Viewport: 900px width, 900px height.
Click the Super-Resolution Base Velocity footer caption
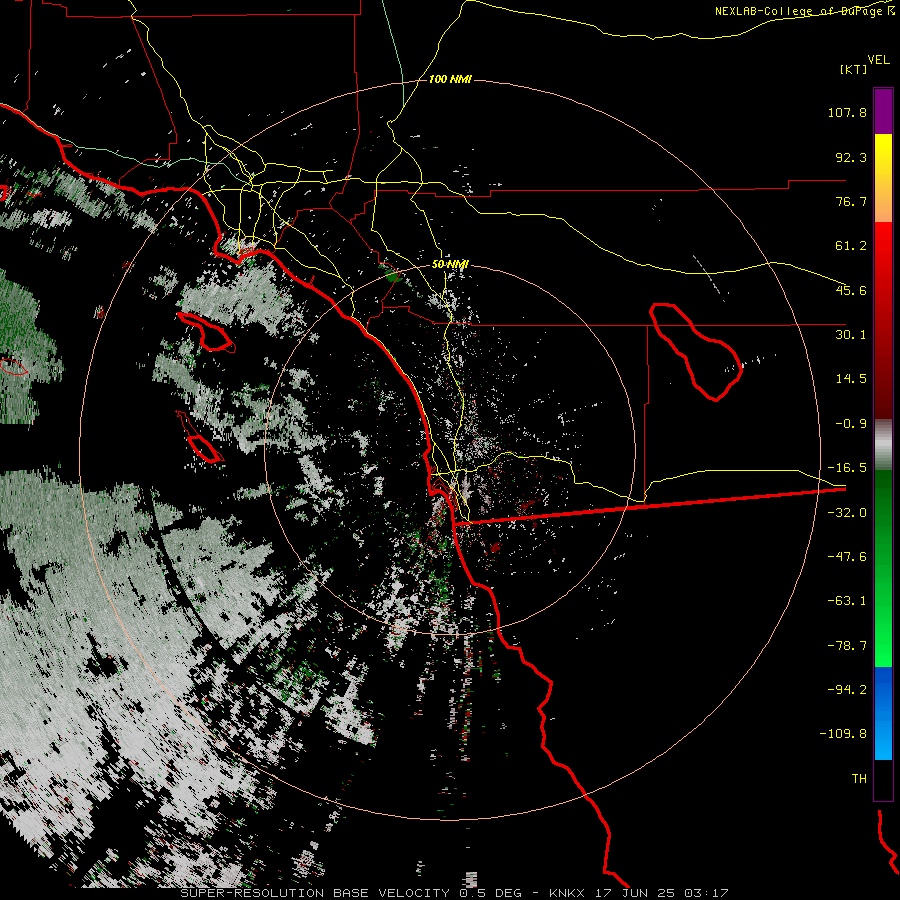point(454,893)
